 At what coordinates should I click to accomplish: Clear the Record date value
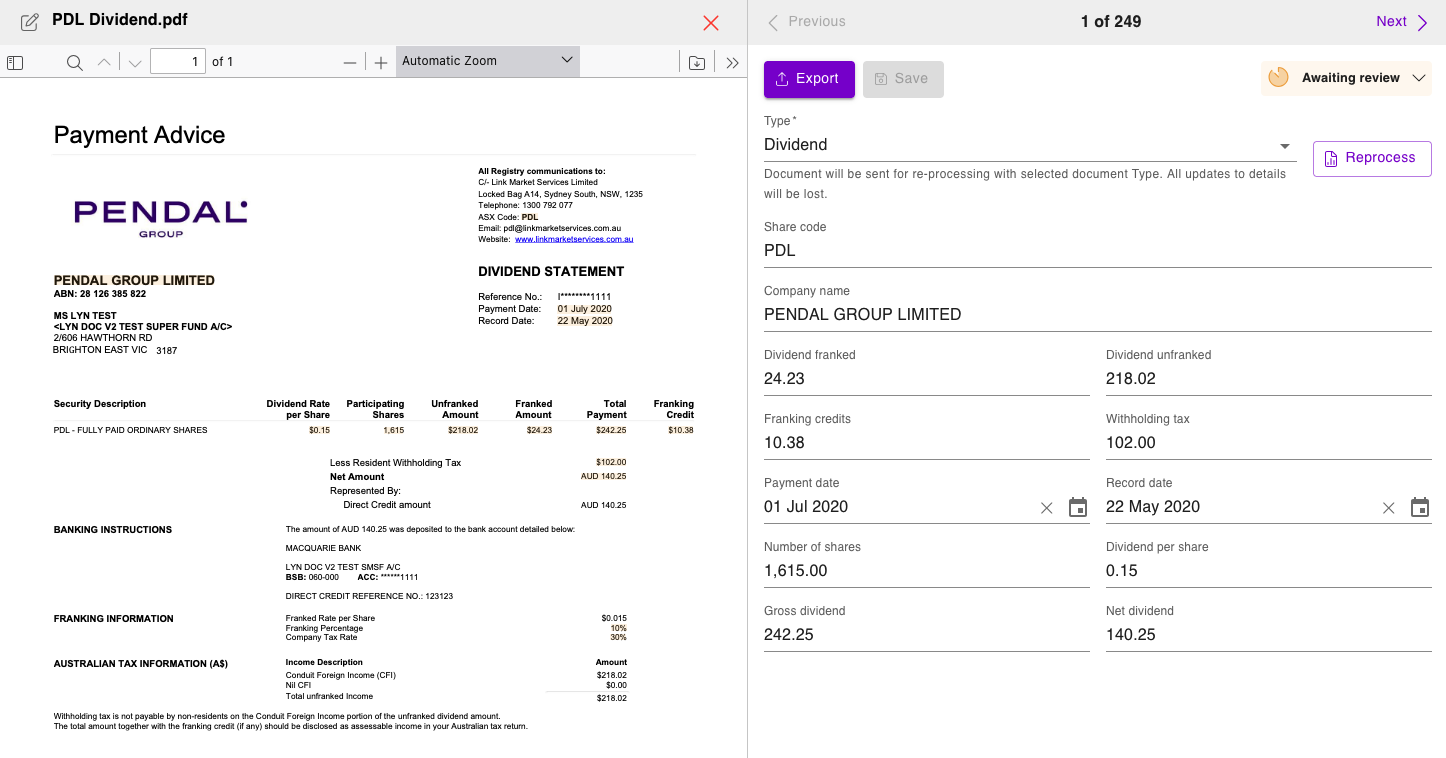pos(1388,508)
